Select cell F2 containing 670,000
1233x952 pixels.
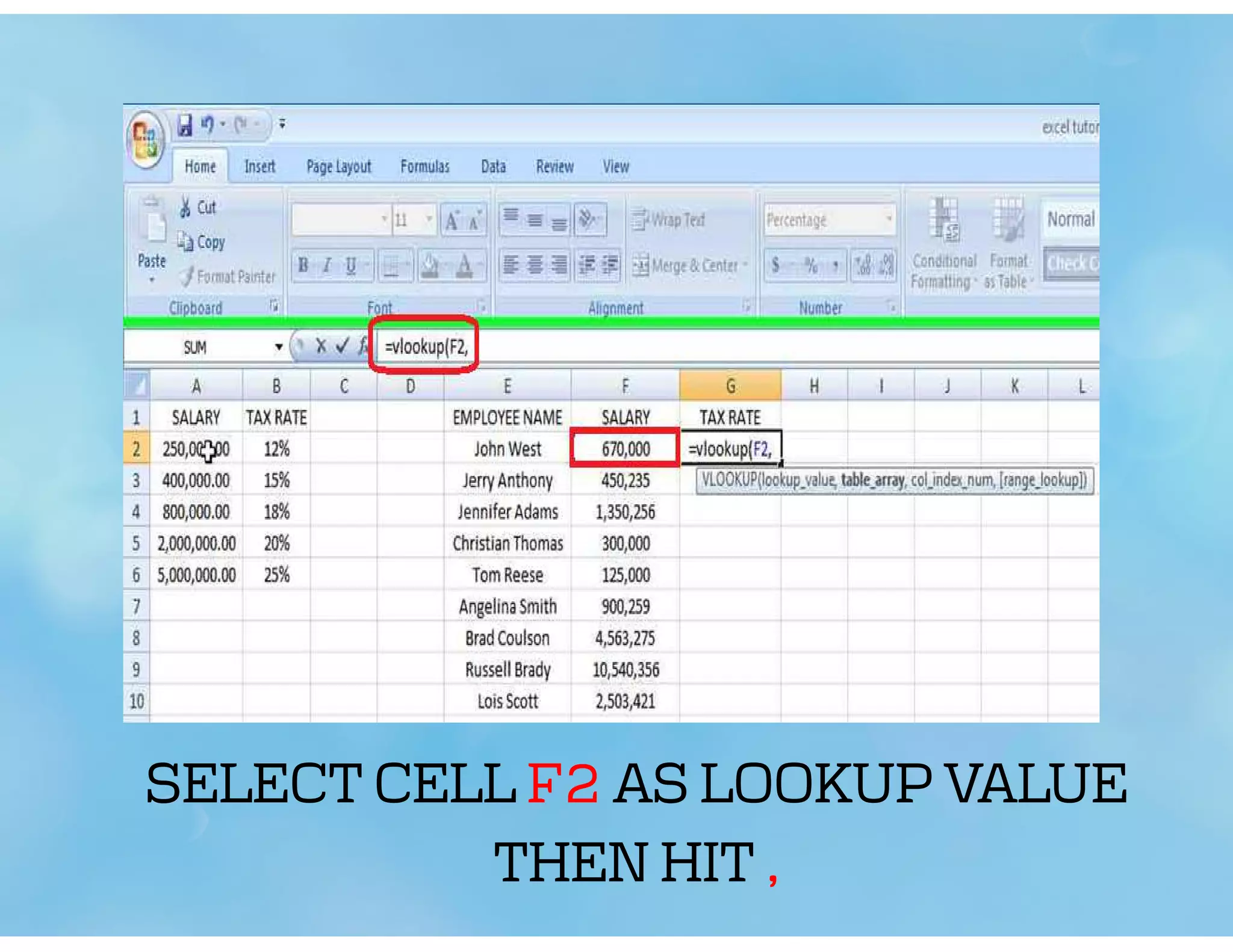[625, 449]
